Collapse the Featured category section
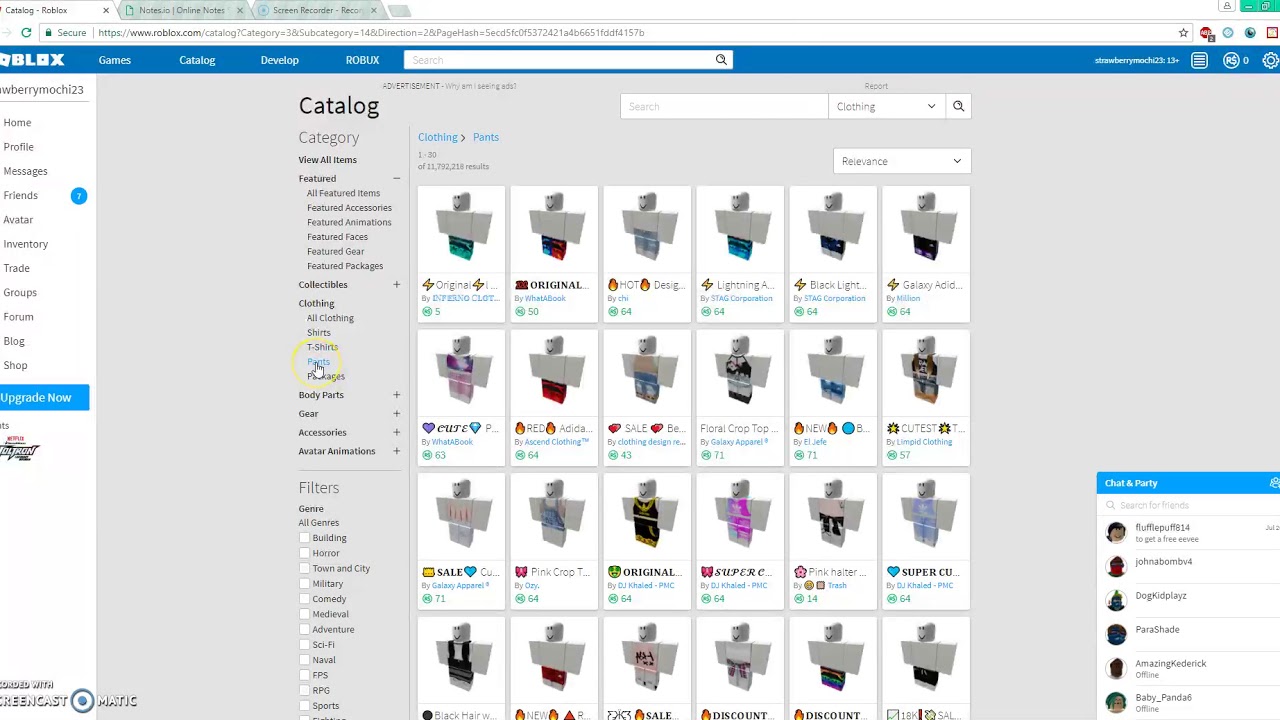 [396, 179]
